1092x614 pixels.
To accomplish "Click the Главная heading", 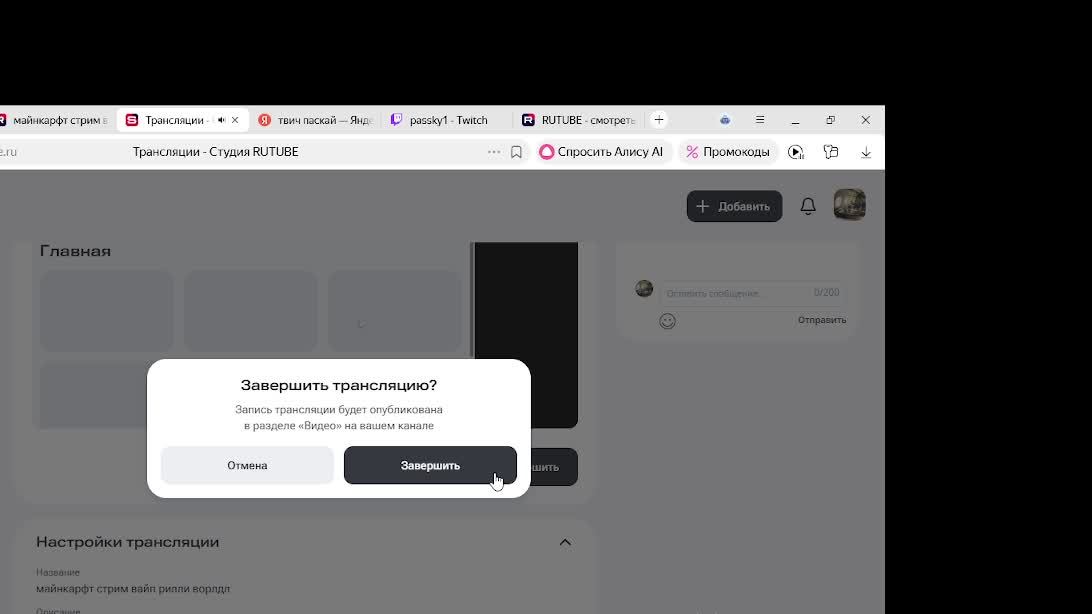I will [x=75, y=251].
